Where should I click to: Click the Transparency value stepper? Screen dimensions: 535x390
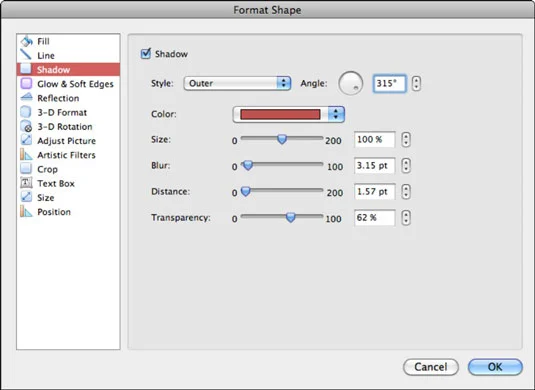[406, 218]
